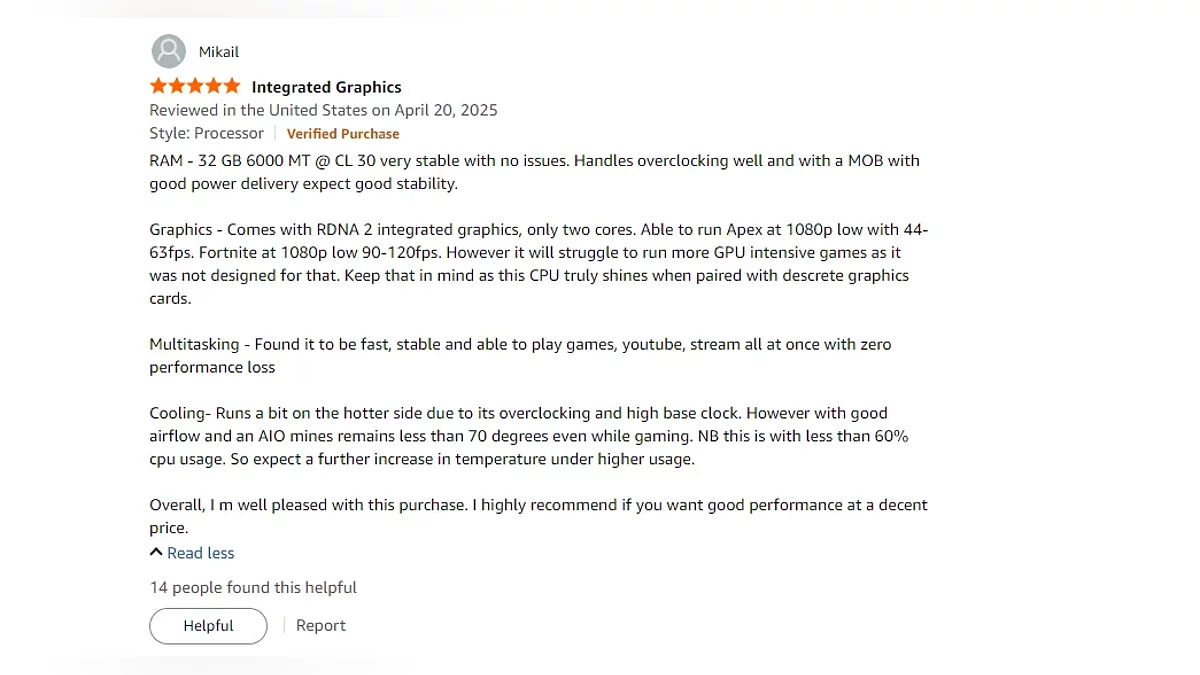Viewport: 1200px width, 675px height.
Task: Click the "Read less" link
Action: [x=200, y=553]
